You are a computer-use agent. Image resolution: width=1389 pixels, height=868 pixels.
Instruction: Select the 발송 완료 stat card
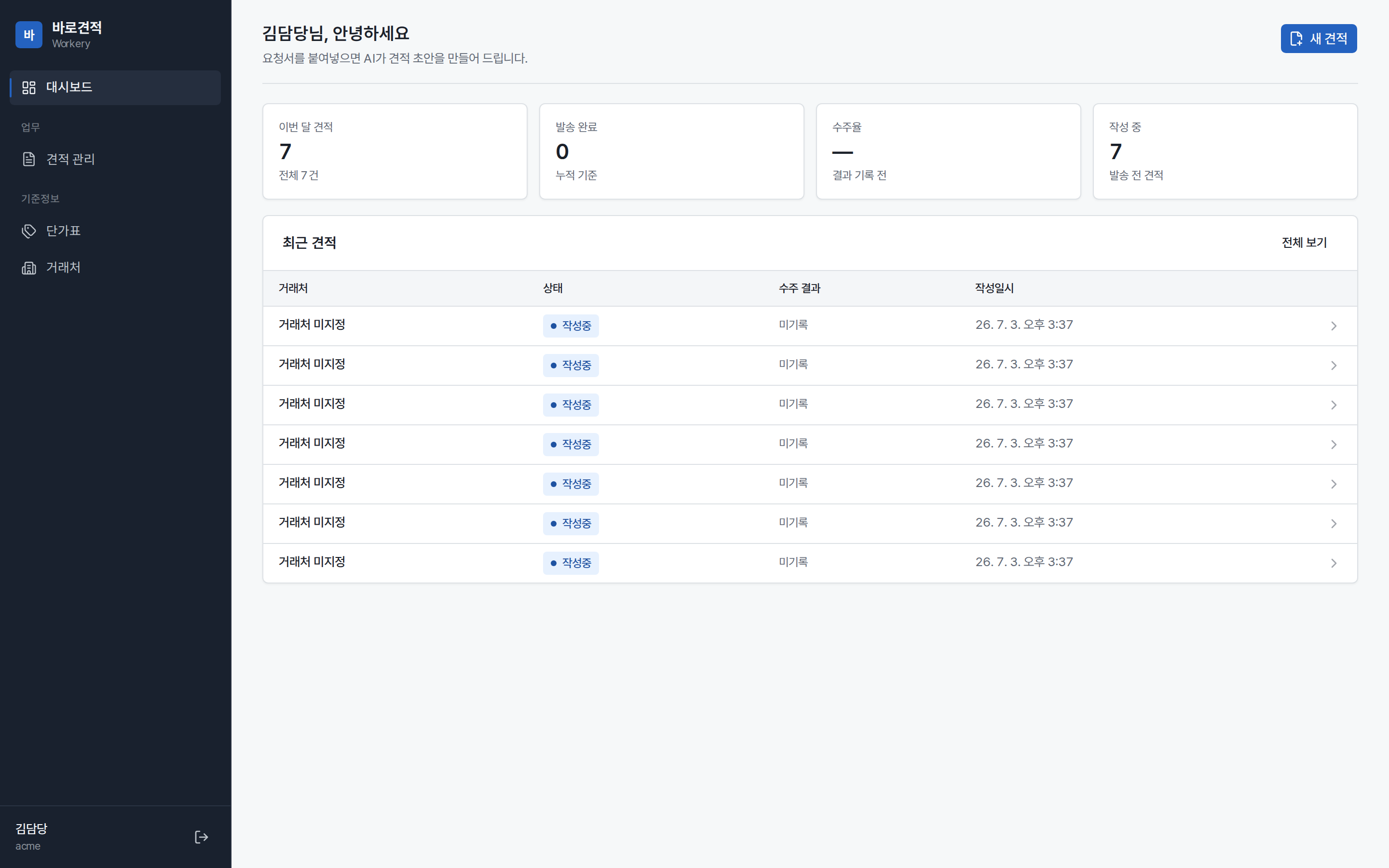point(671,151)
